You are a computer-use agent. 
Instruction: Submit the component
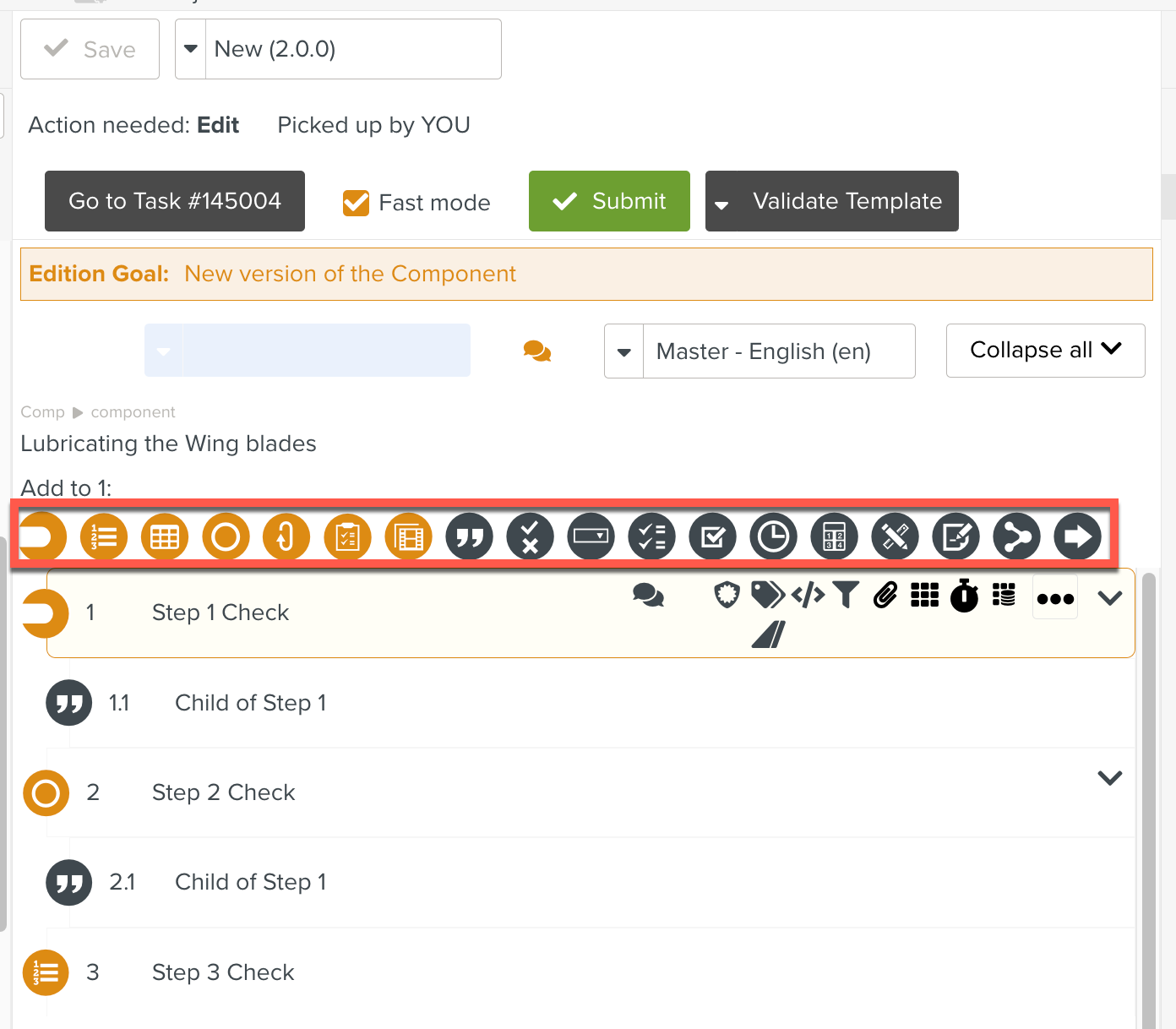pyautogui.click(x=609, y=201)
